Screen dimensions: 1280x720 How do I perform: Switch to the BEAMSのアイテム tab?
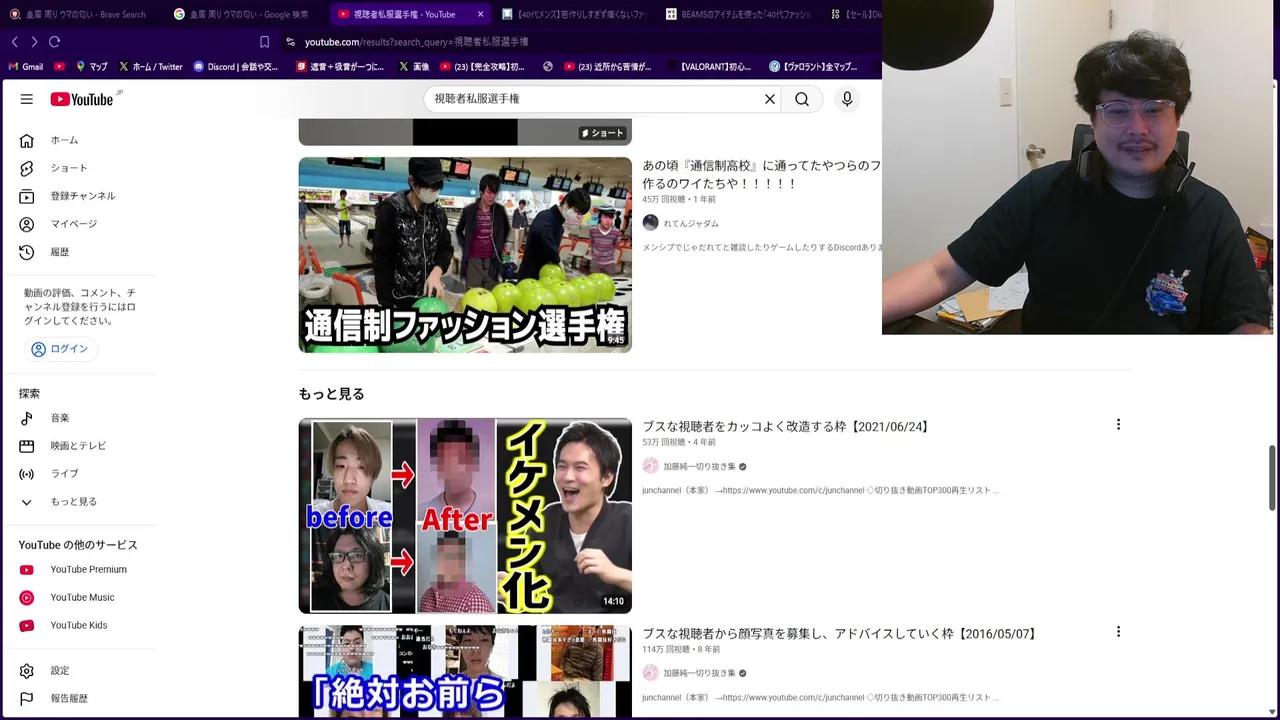pyautogui.click(x=738, y=14)
